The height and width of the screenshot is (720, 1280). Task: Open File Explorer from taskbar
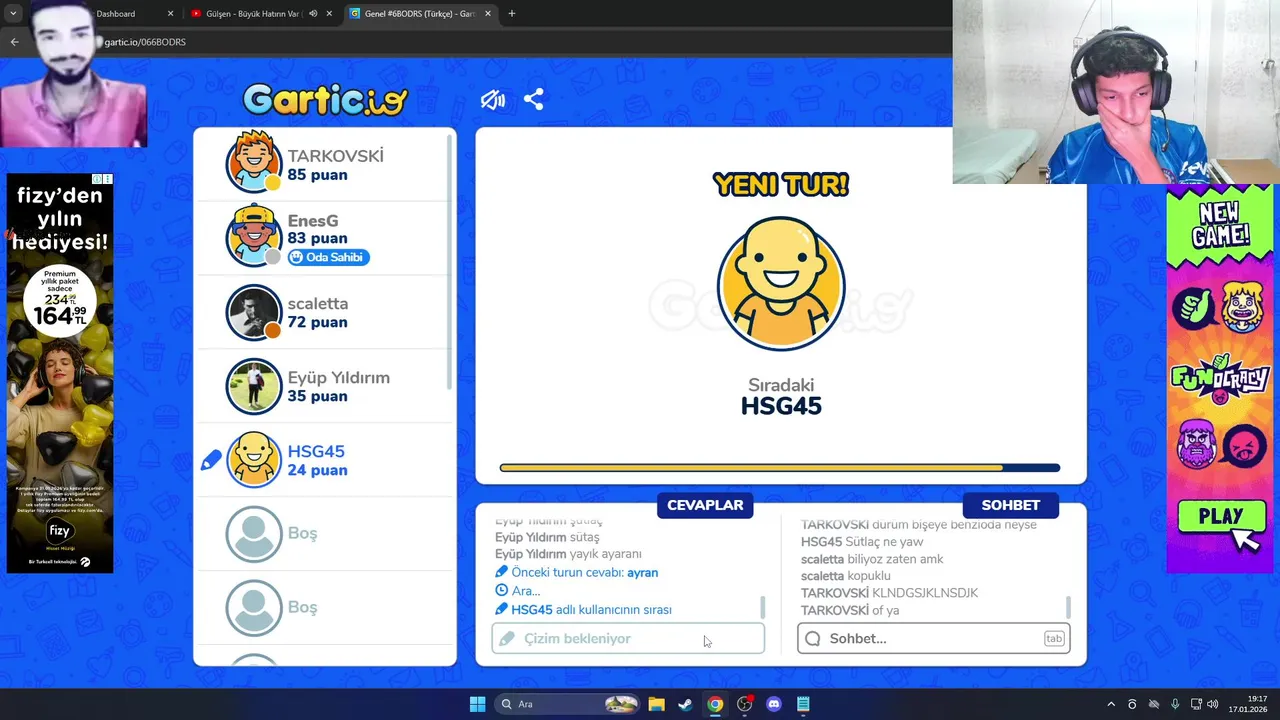tap(656, 704)
